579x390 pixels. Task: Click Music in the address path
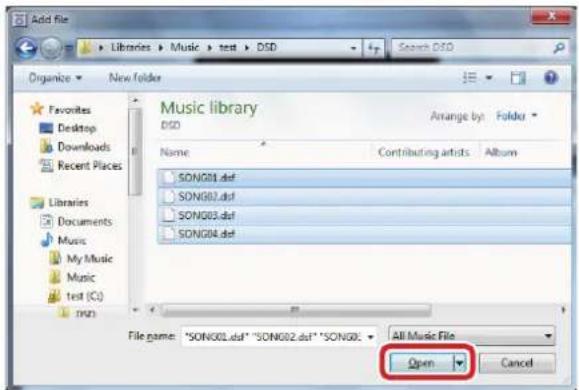(x=185, y=48)
